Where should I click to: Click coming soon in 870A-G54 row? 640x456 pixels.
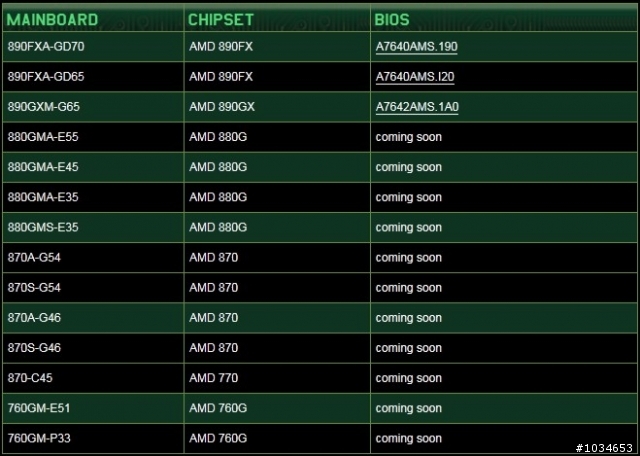pos(409,258)
